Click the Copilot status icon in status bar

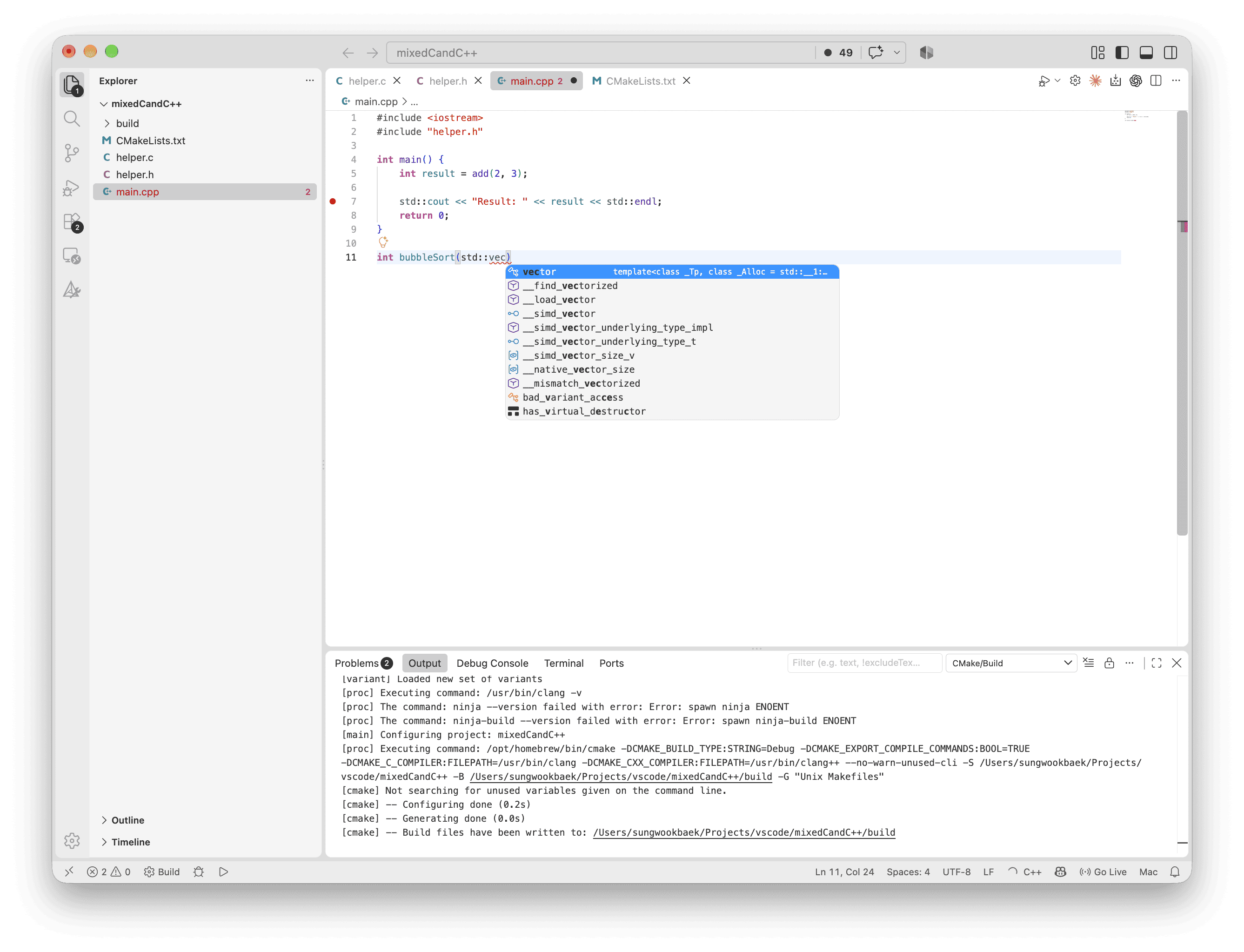point(1060,872)
